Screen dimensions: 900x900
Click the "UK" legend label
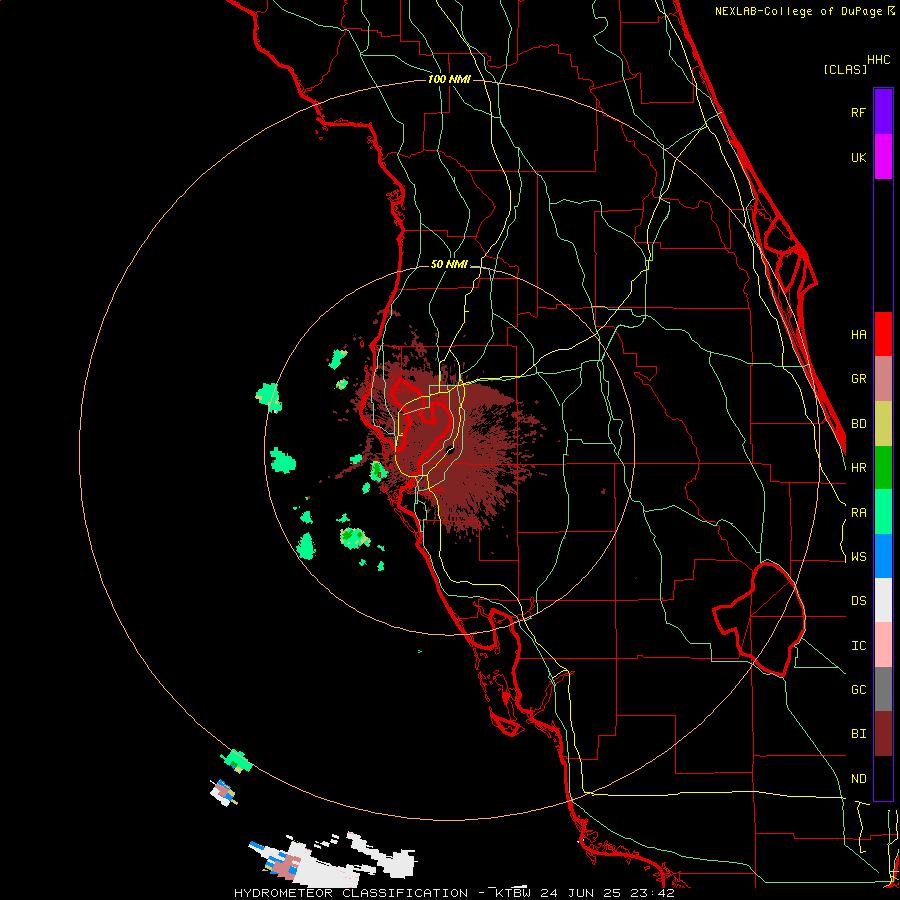pos(859,157)
